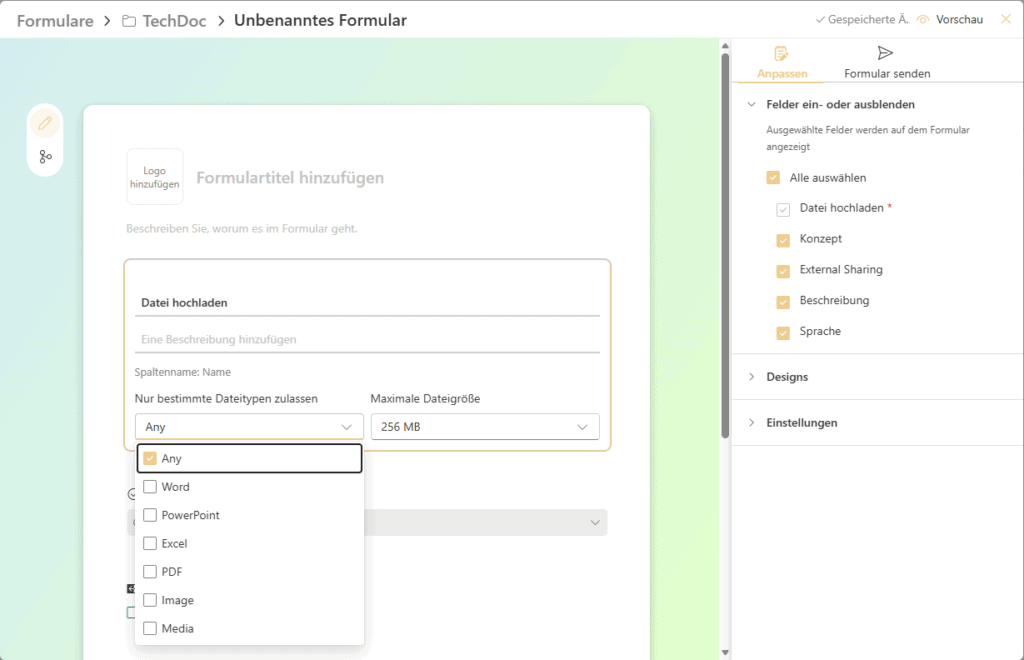This screenshot has width=1024, height=660.
Task: Click the Datei hochladen required checkbox
Action: [x=783, y=209]
